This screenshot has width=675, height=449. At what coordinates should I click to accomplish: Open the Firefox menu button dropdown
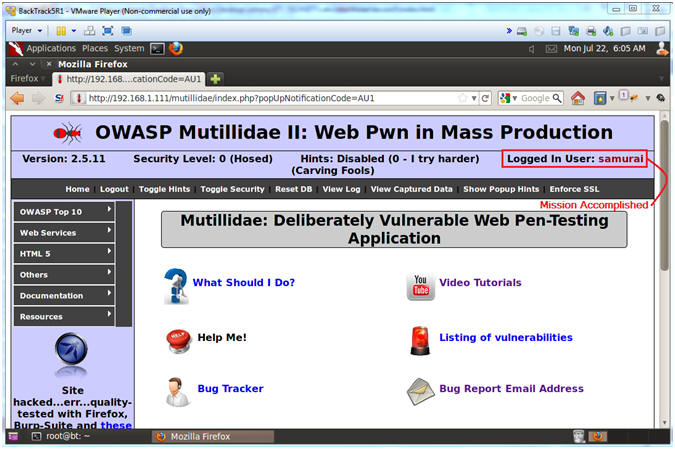(x=28, y=78)
